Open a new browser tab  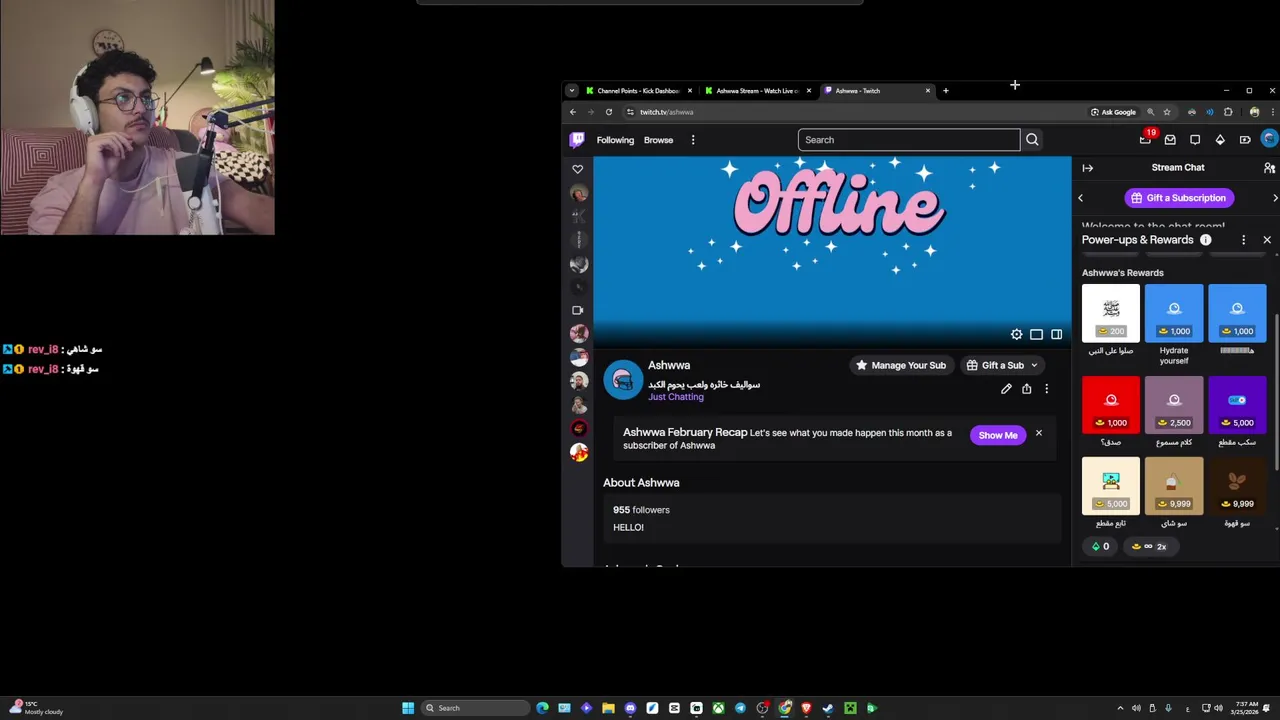click(x=945, y=91)
